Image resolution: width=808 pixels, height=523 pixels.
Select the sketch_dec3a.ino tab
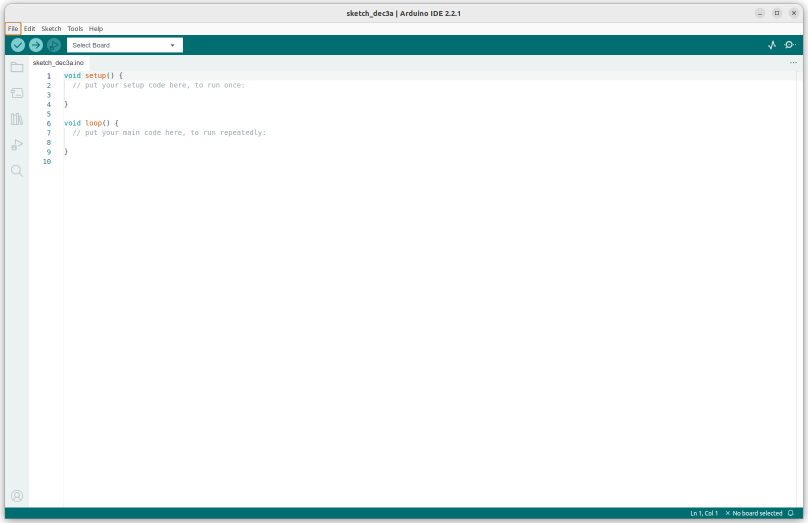[x=59, y=62]
